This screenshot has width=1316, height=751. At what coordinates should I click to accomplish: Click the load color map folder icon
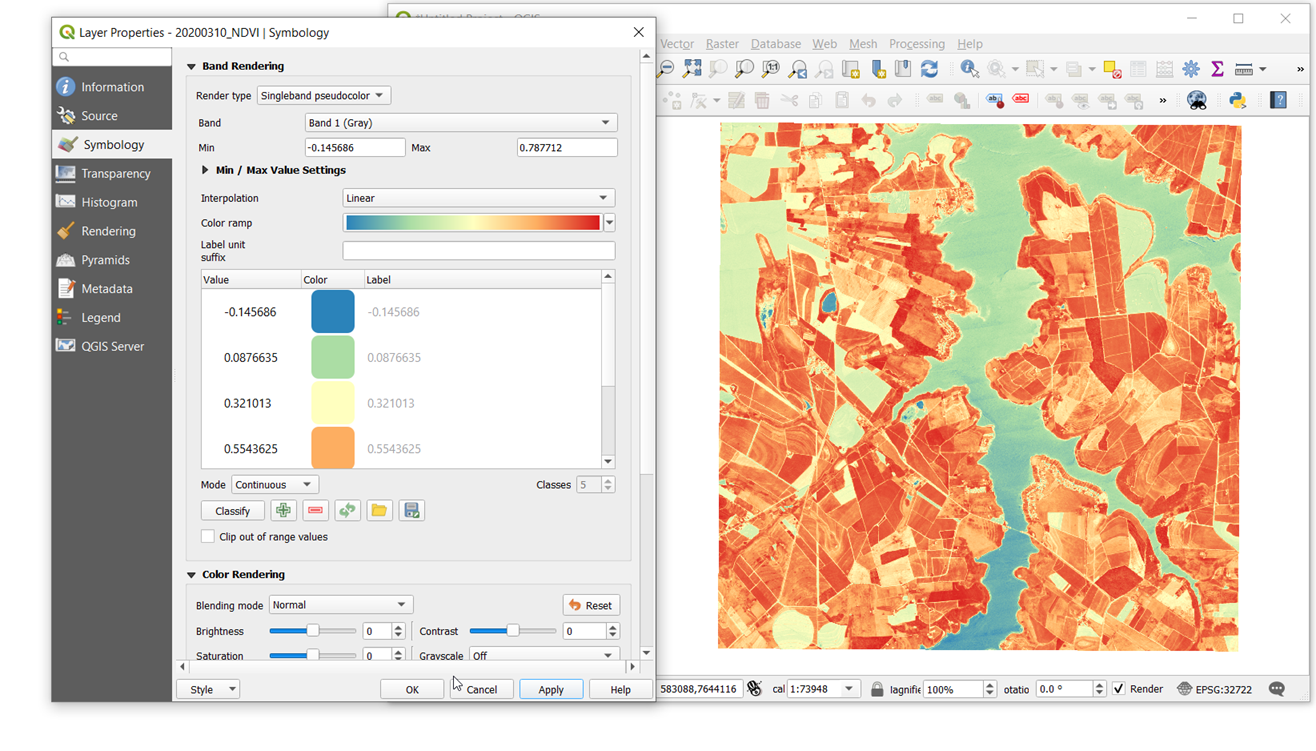click(x=379, y=510)
